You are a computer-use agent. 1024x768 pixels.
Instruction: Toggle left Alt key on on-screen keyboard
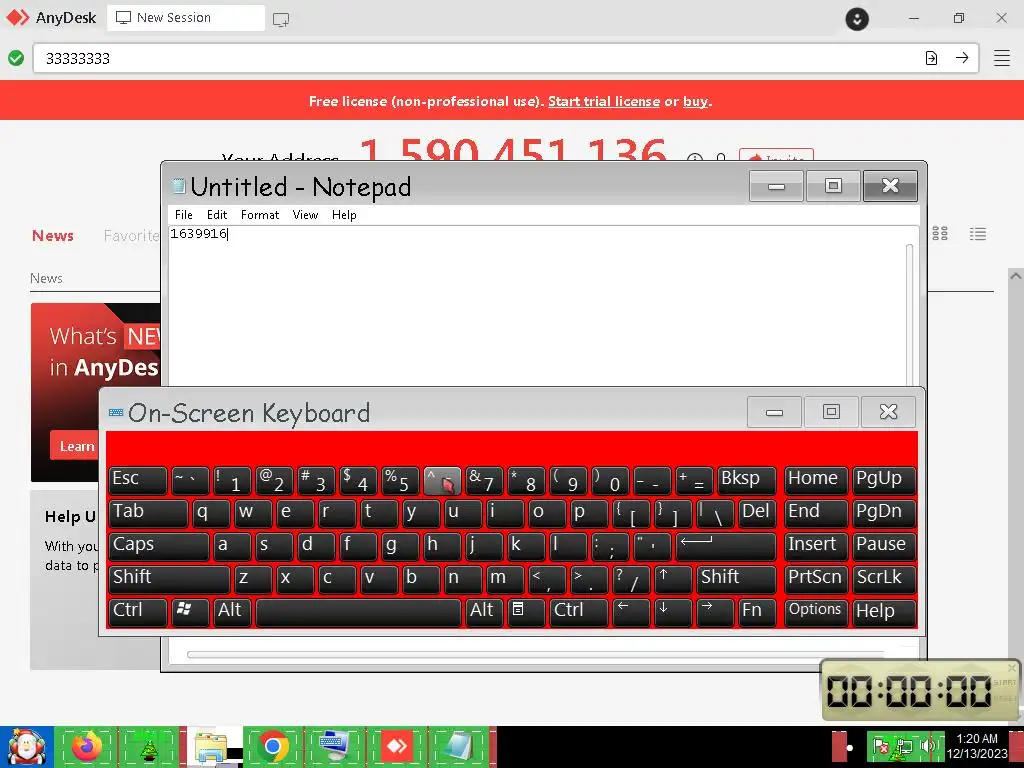pos(232,612)
